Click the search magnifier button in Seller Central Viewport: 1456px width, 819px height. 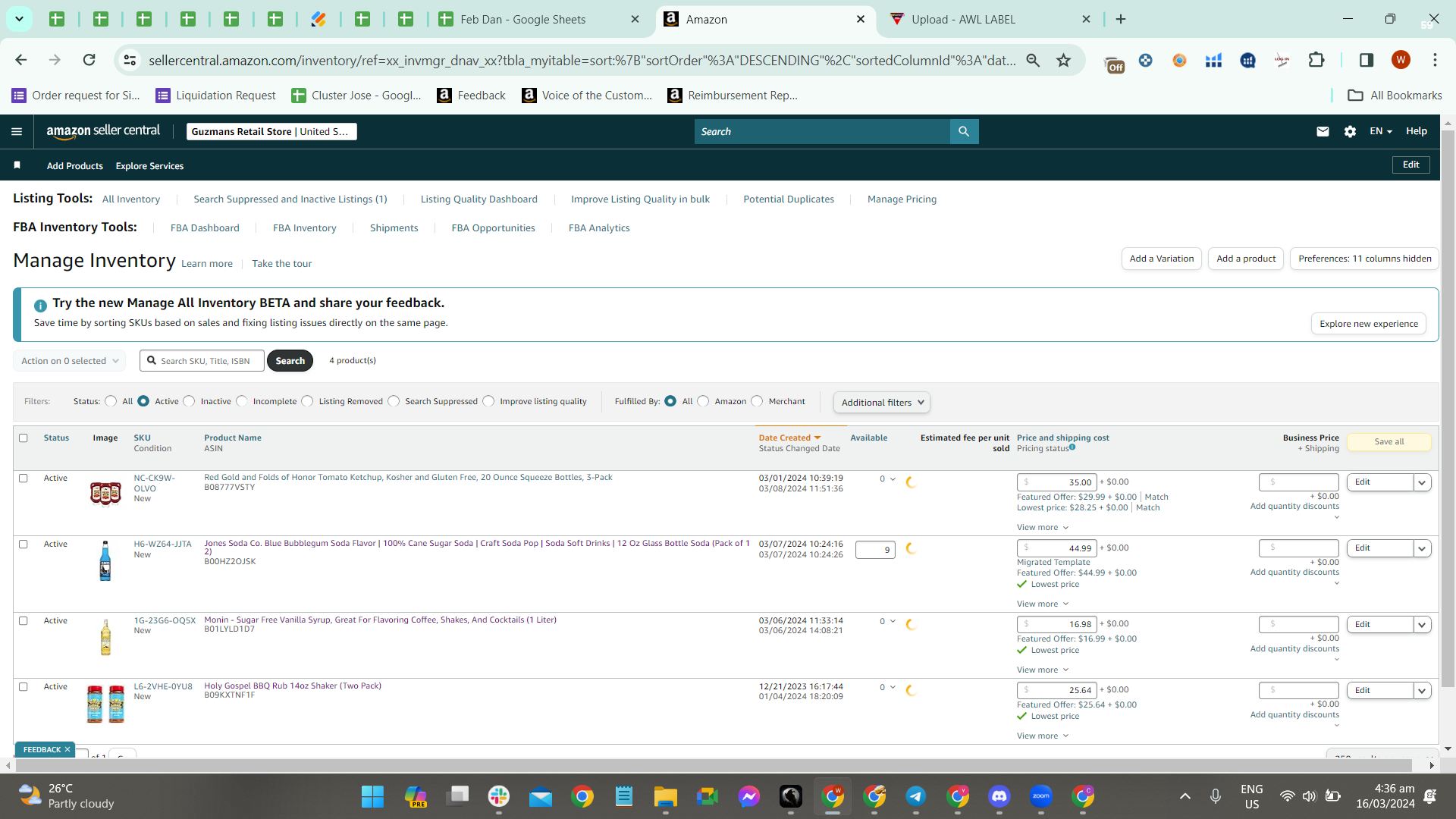(x=964, y=131)
